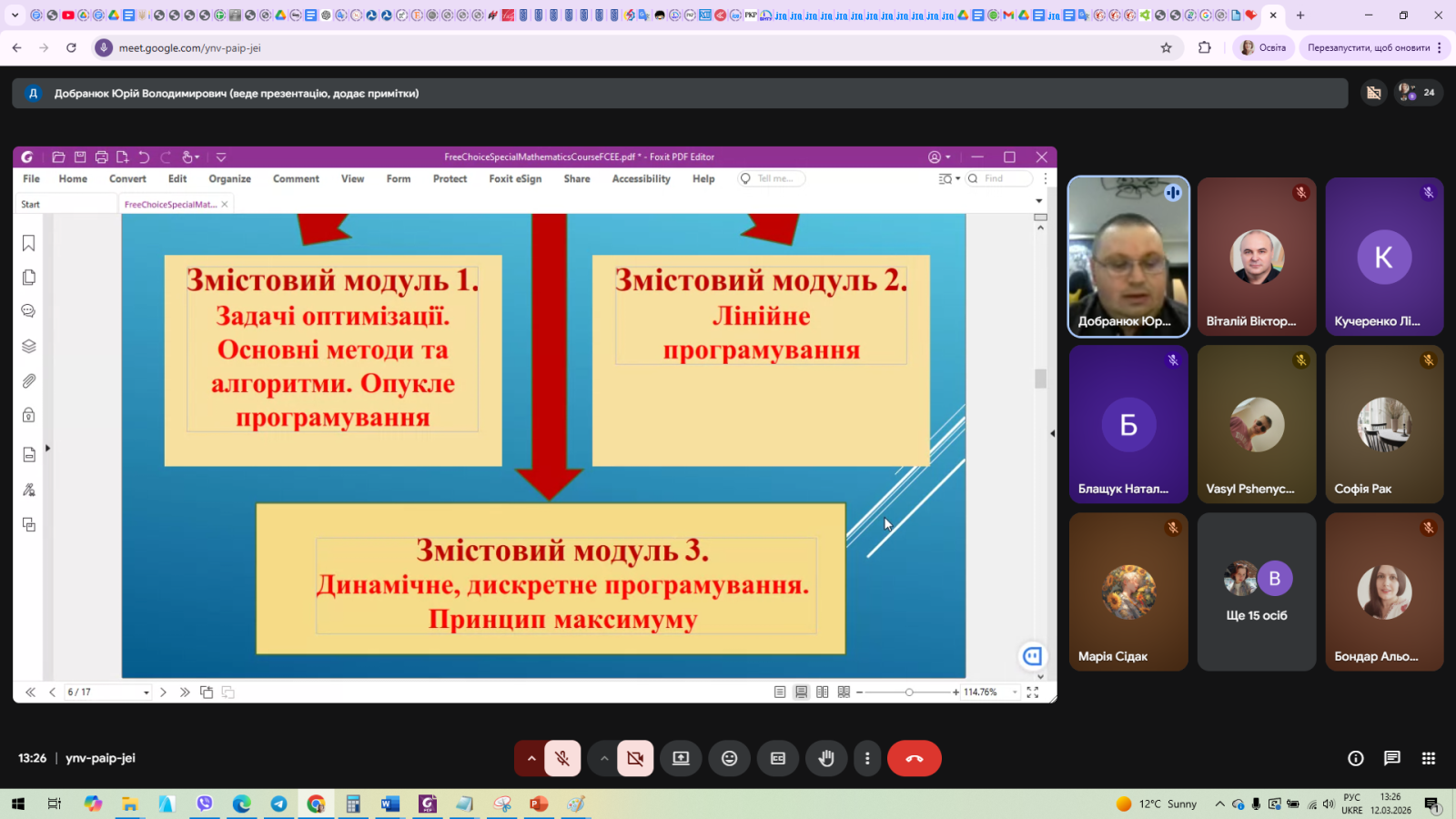This screenshot has width=1456, height=819.
Task: Open the meeting details info icon
Action: 1355,758
